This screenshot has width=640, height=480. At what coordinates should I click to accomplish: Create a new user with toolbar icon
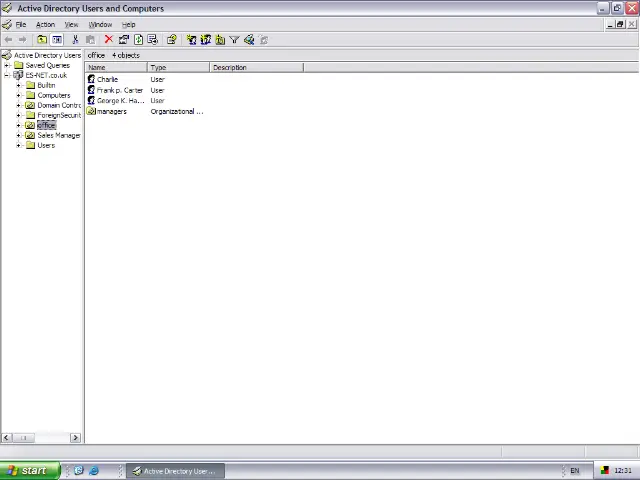191,40
